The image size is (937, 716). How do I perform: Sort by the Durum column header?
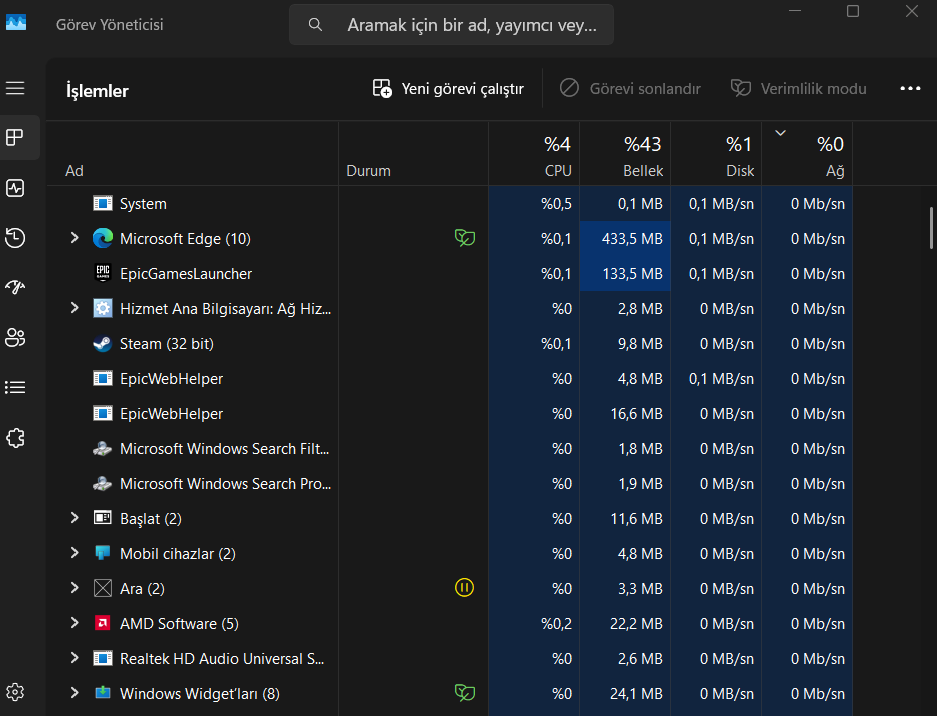pyautogui.click(x=414, y=154)
